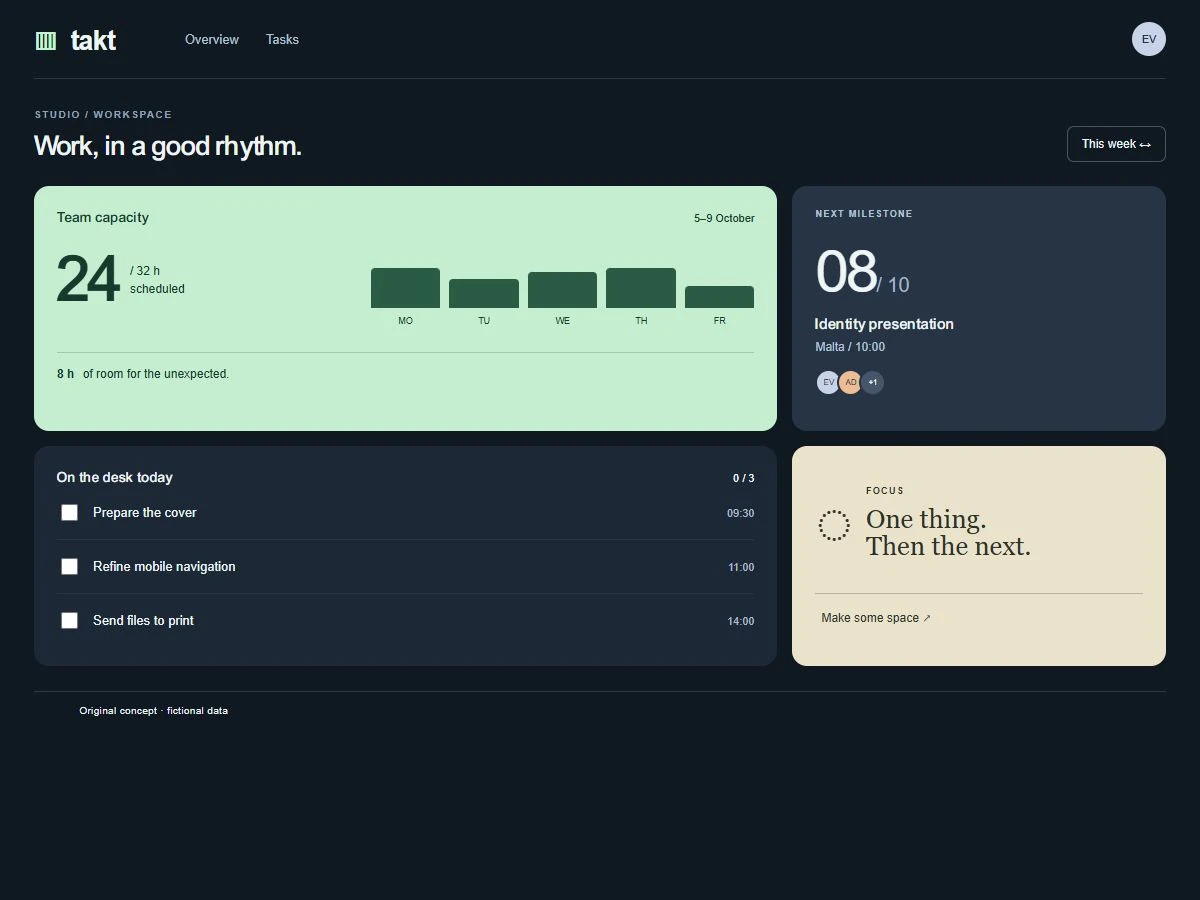Image resolution: width=1200 pixels, height=900 pixels.
Task: Click the Original concept footer text
Action: [x=154, y=711]
